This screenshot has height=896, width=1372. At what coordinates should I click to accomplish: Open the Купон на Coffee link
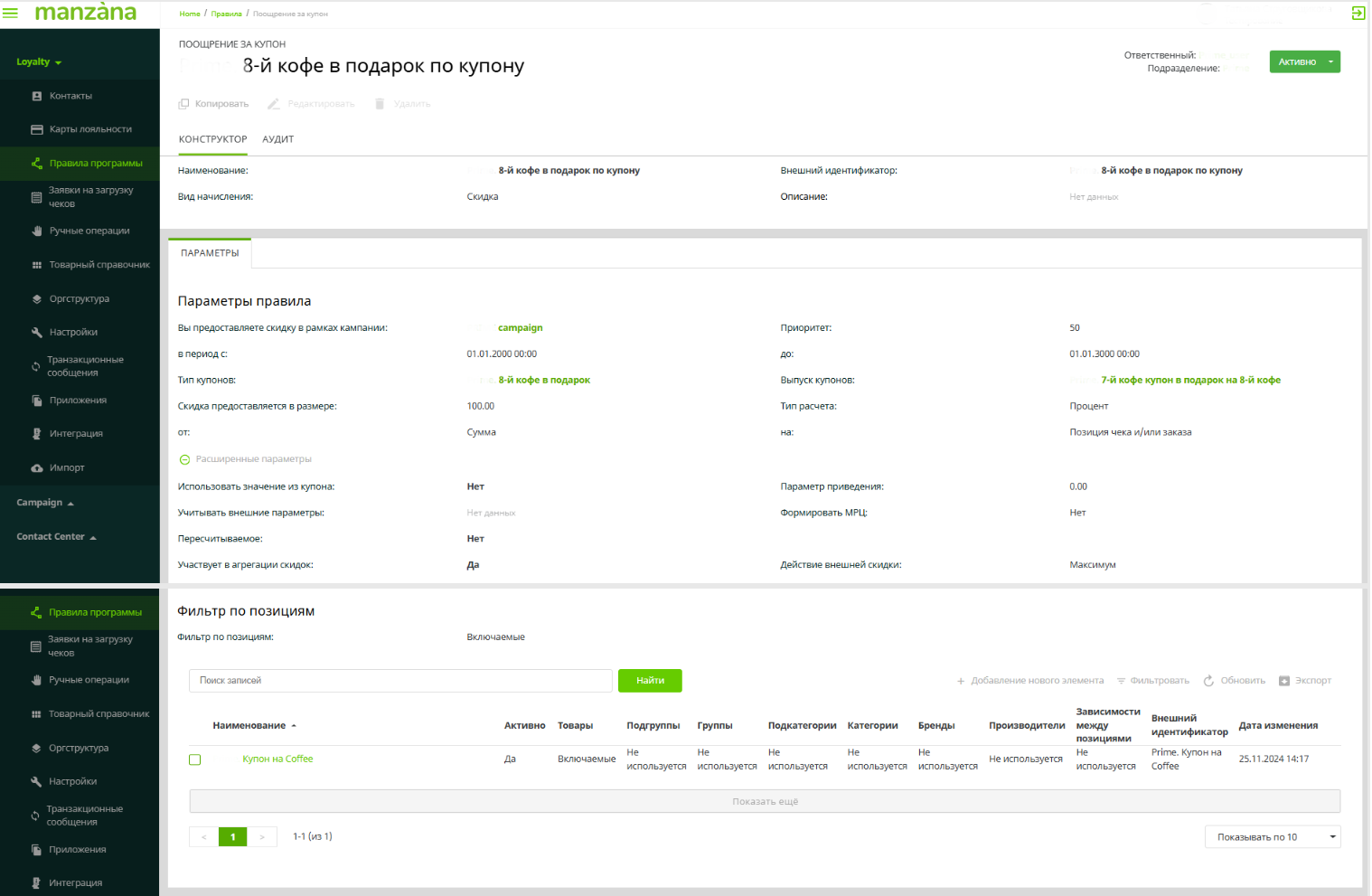pyautogui.click(x=277, y=759)
